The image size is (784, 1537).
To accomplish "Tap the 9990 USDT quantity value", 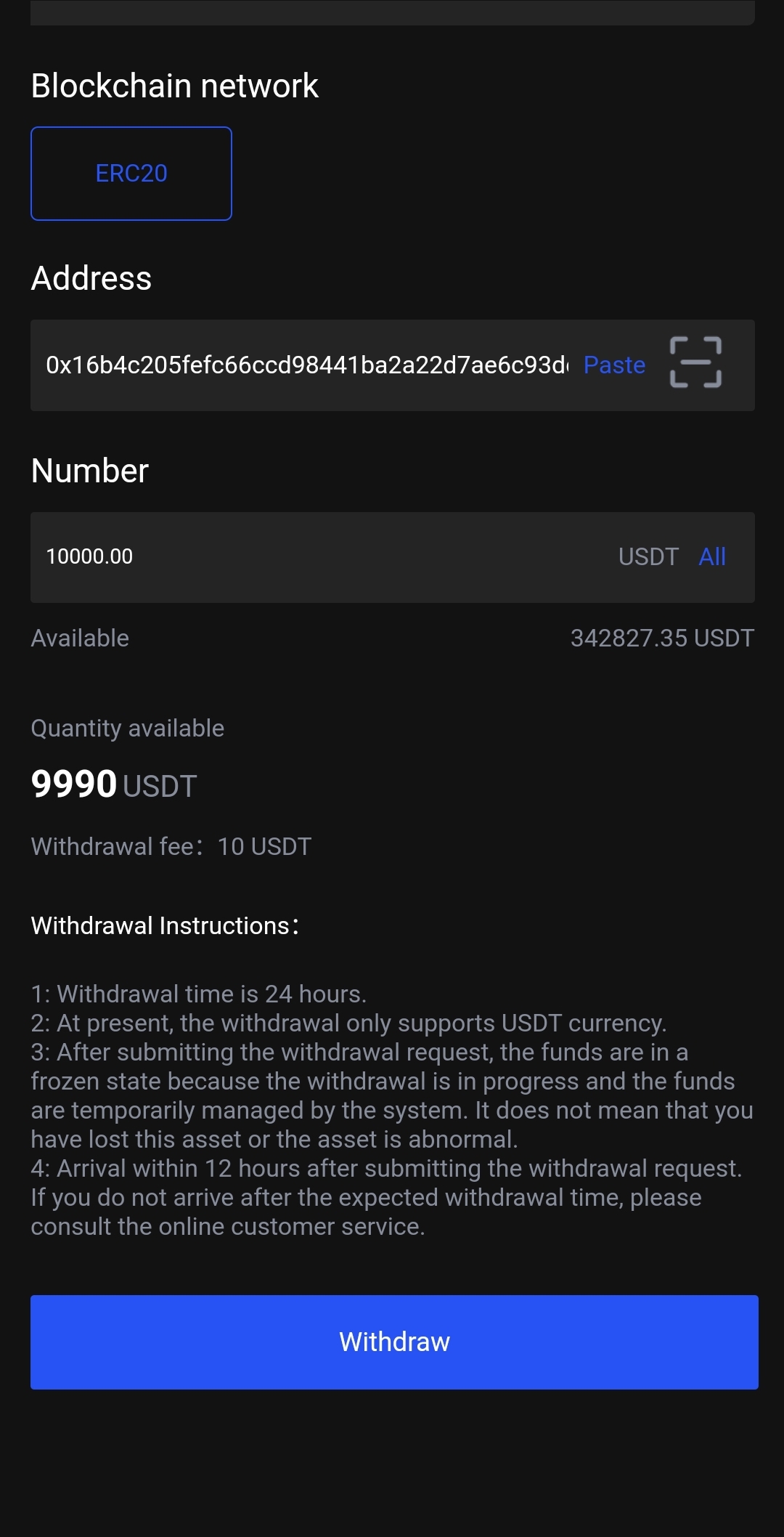I will 114,784.
